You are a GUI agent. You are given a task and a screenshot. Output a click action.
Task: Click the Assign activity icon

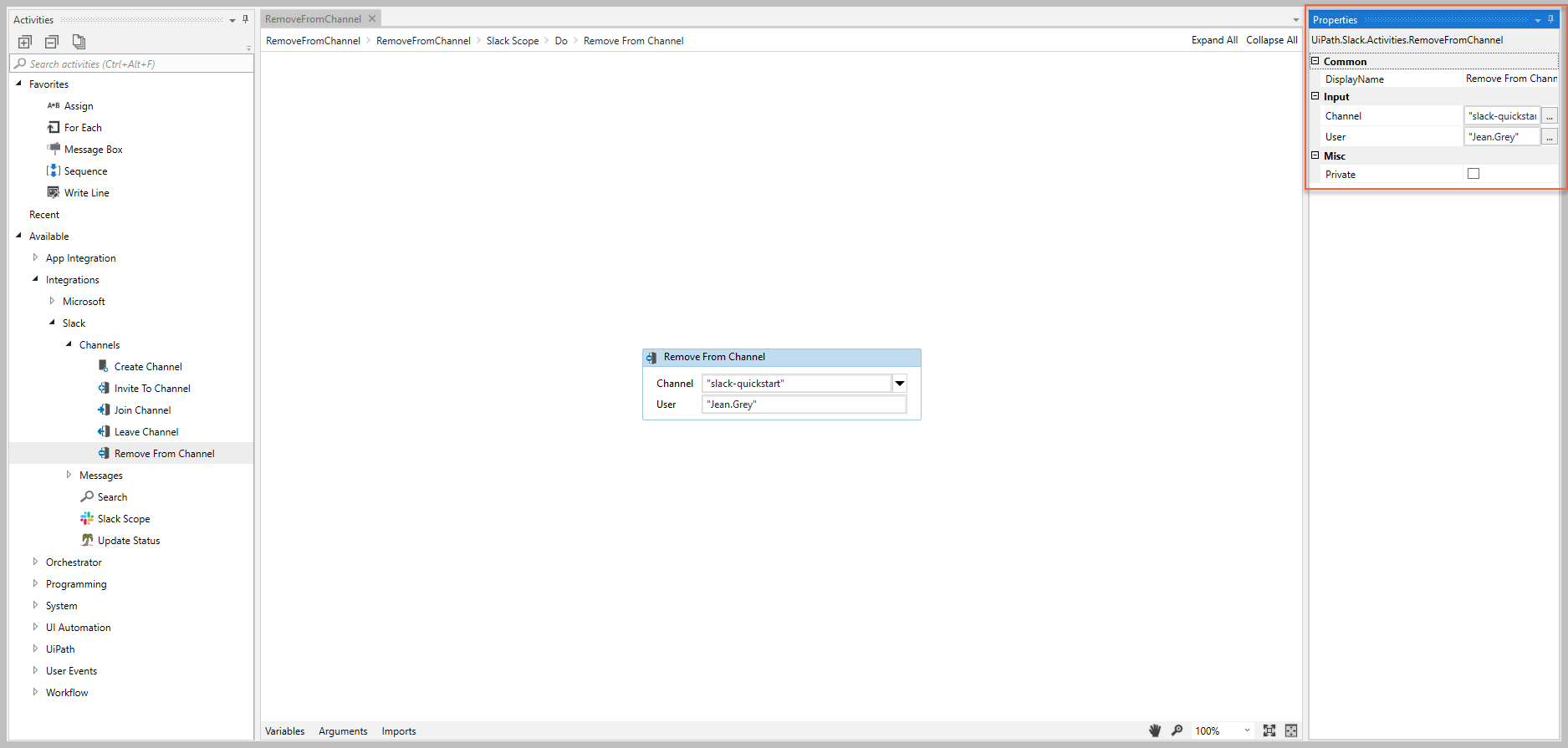click(54, 105)
